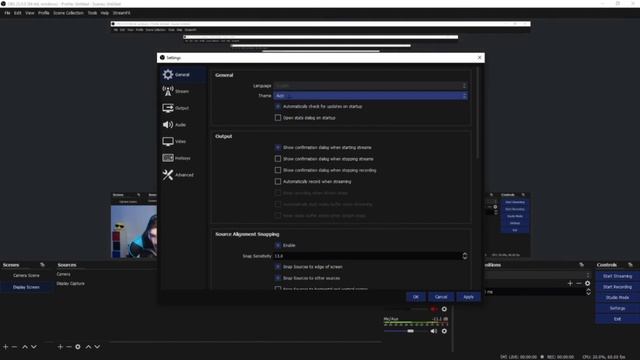
Task: Open the Edit menu
Action: point(18,13)
